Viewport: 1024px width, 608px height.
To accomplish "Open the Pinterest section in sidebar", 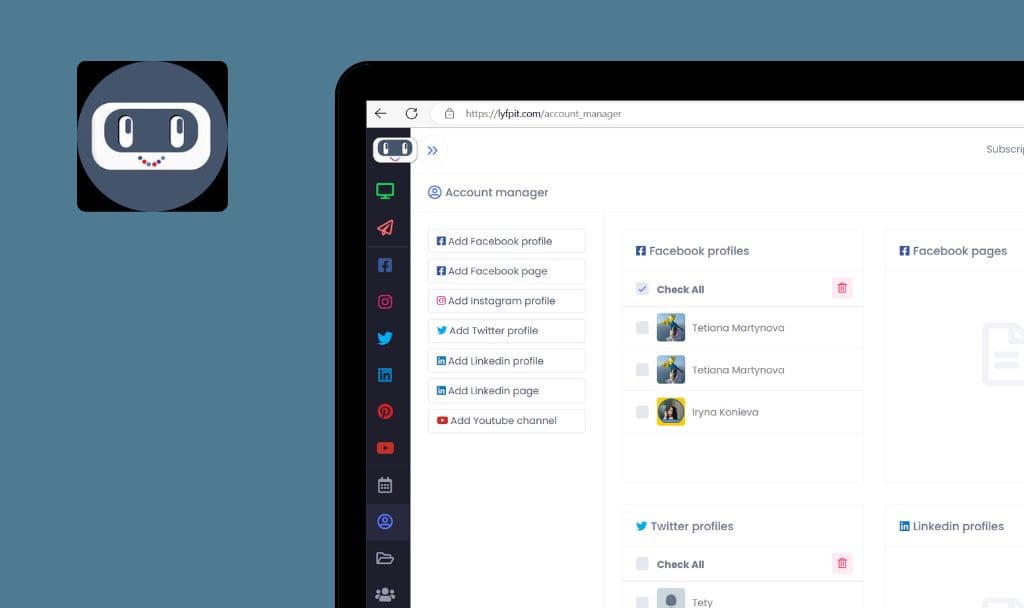I will pos(385,411).
